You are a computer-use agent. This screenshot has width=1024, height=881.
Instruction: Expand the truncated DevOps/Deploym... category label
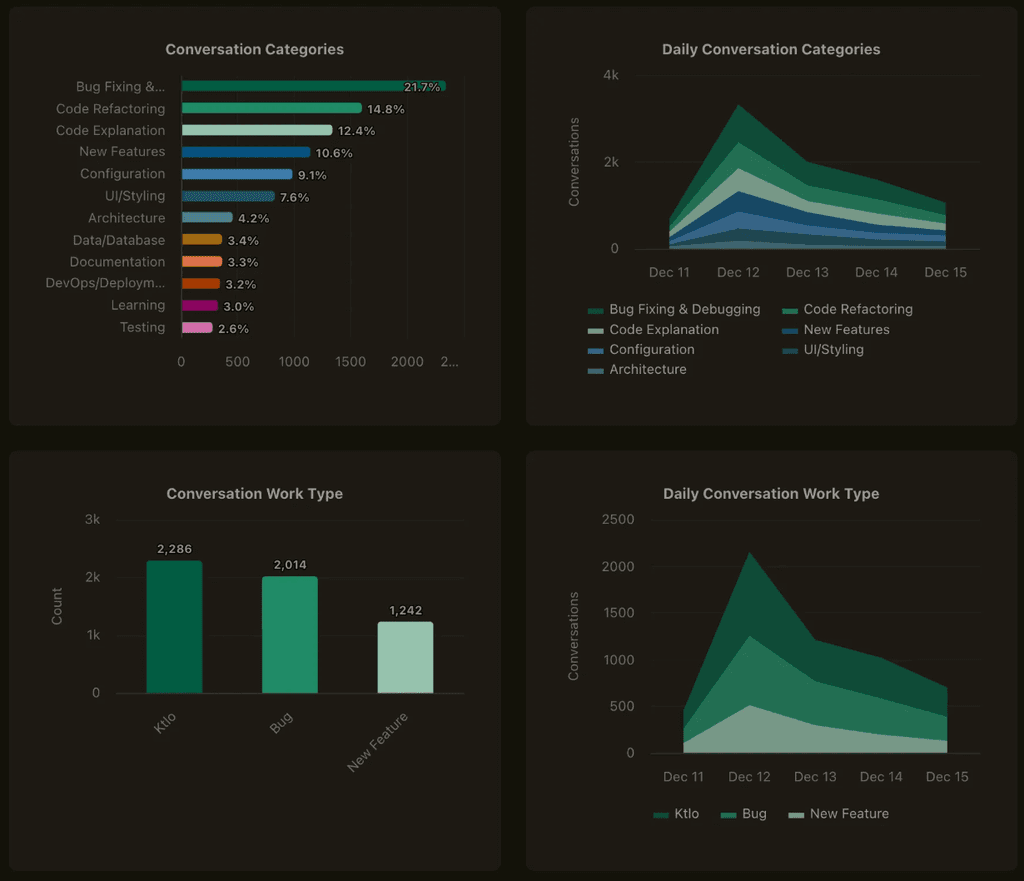coord(109,283)
